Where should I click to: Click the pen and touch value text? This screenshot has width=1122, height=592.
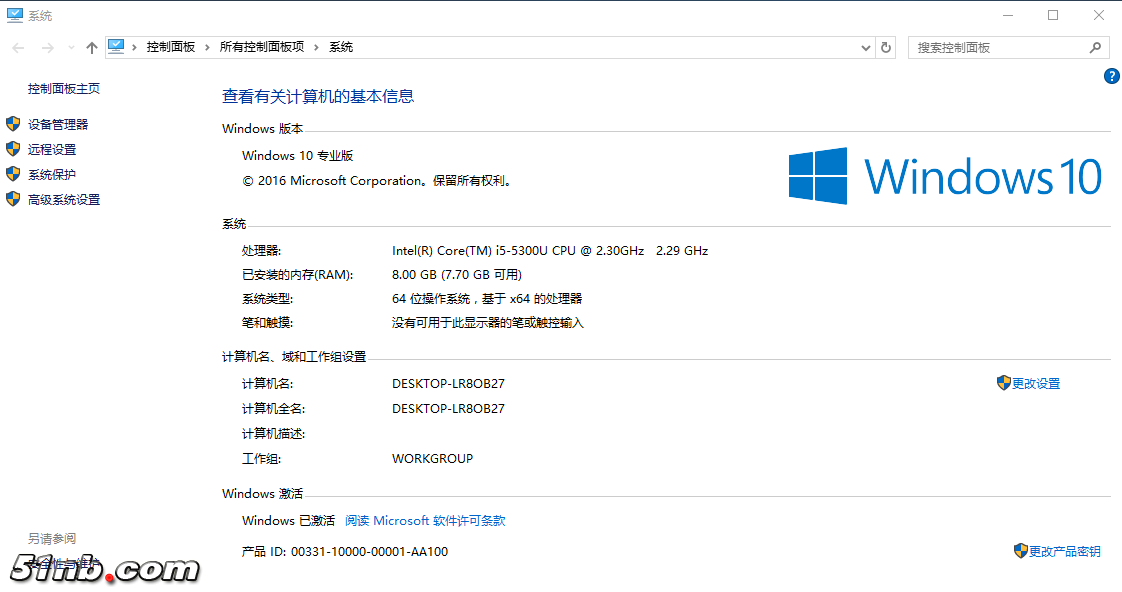click(x=488, y=323)
